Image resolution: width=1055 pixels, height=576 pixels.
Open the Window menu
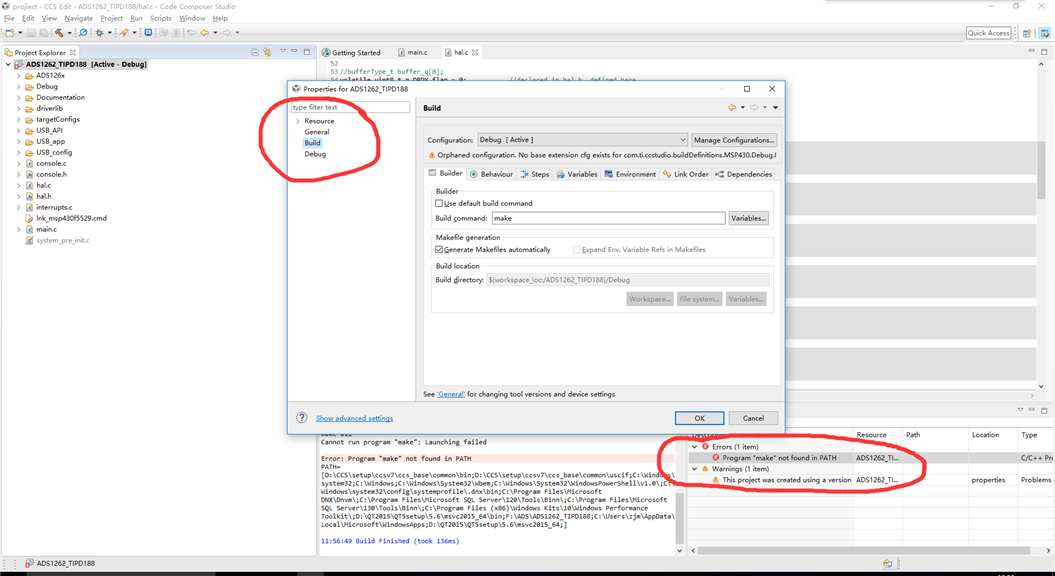point(192,18)
